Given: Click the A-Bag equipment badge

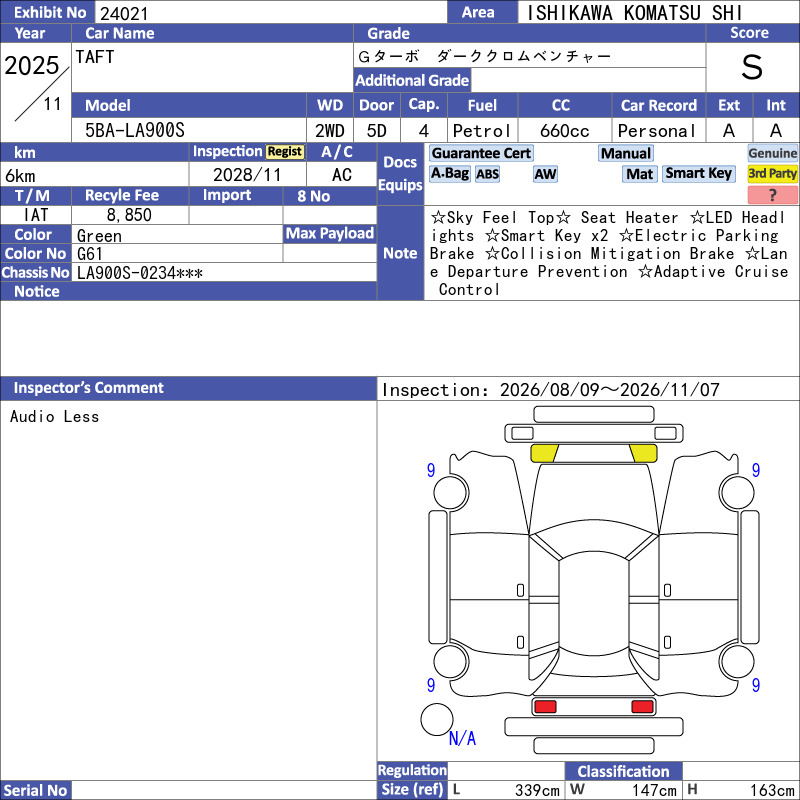Looking at the screenshot, I should click(x=449, y=173).
